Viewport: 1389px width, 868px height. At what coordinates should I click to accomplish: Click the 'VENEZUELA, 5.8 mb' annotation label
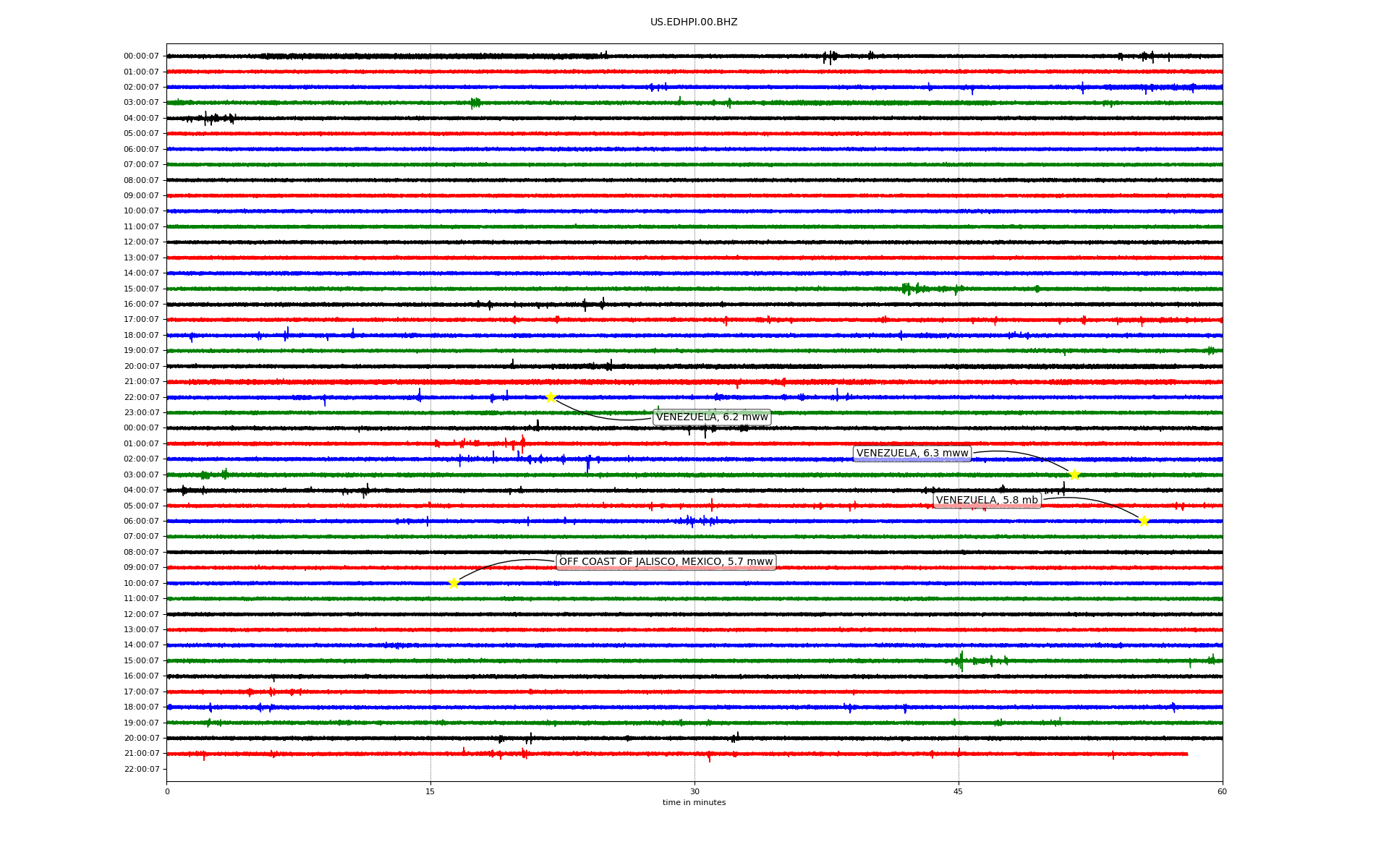click(x=987, y=501)
